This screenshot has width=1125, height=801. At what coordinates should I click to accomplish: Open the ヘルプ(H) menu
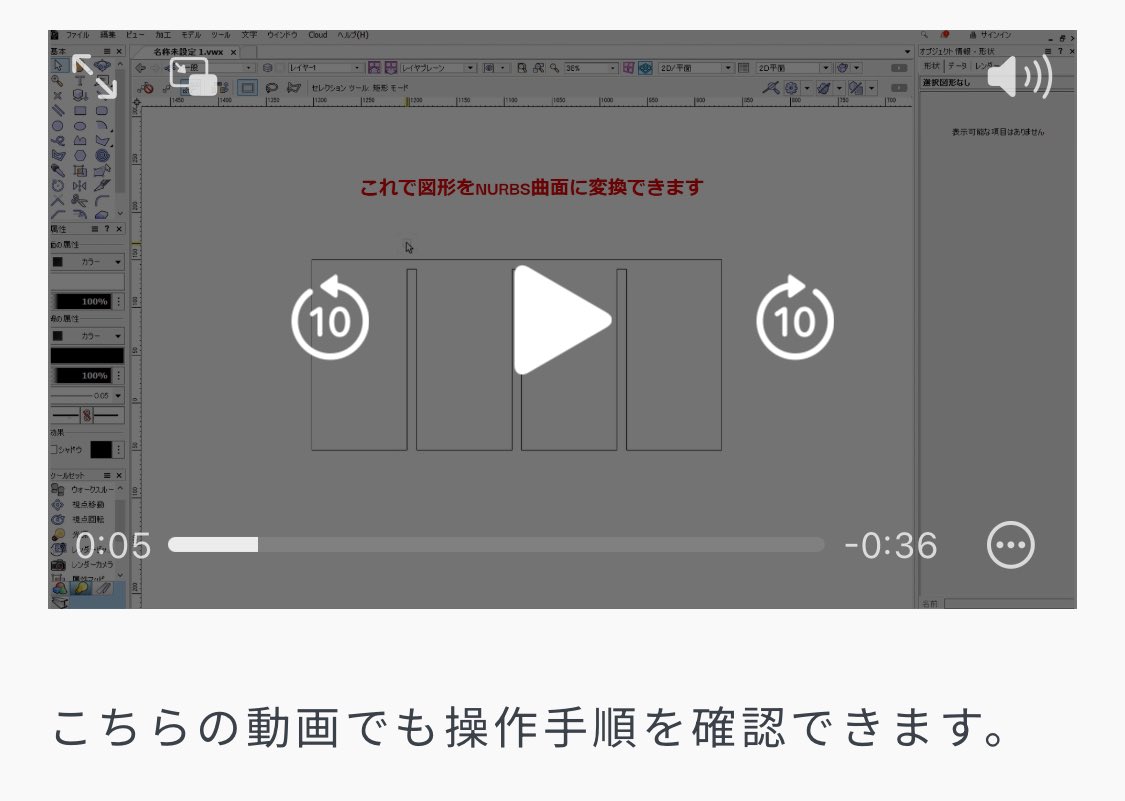coord(353,34)
